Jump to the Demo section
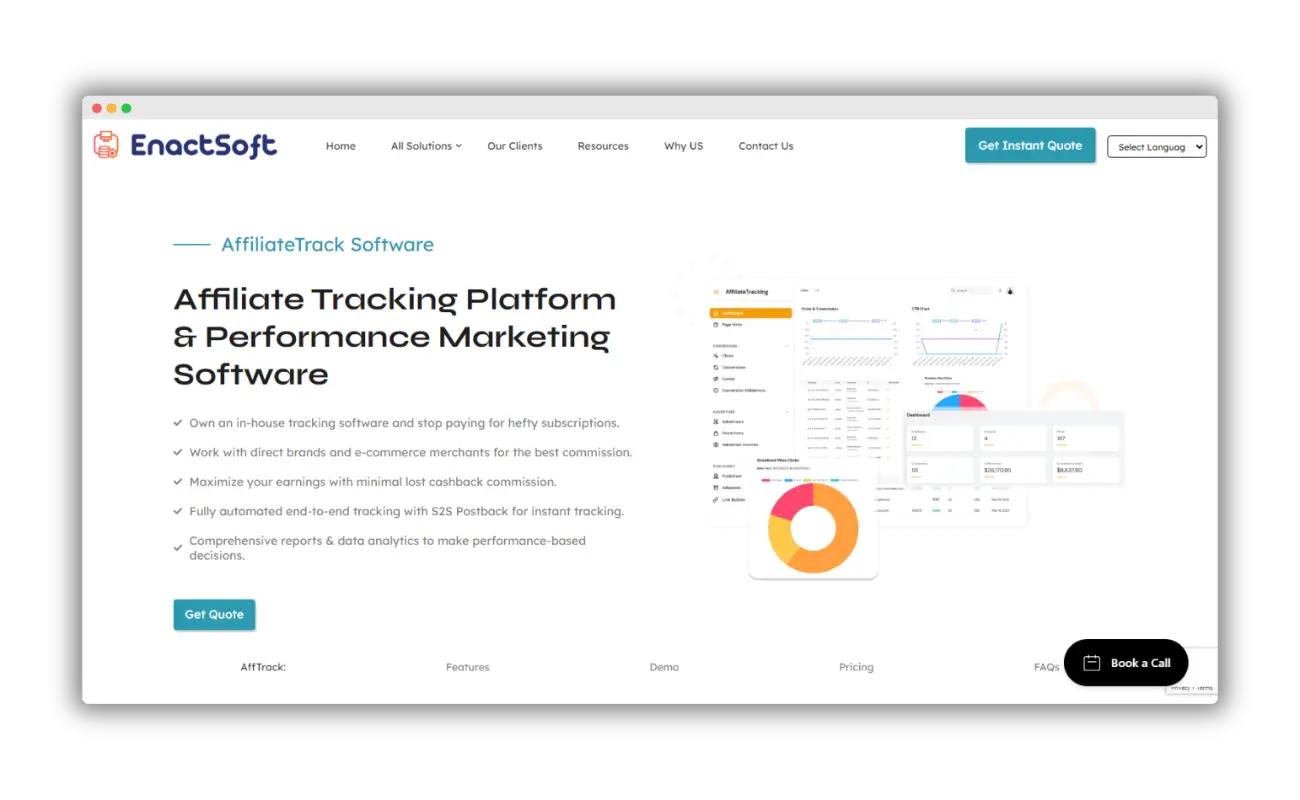The image size is (1300, 800). [x=664, y=667]
